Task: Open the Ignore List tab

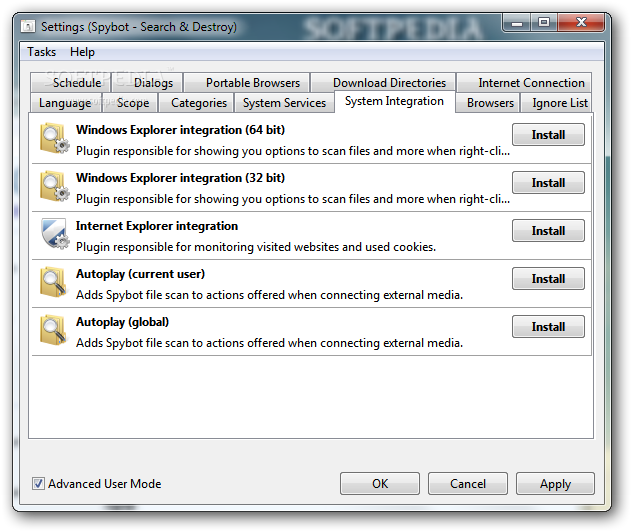Action: pos(556,103)
